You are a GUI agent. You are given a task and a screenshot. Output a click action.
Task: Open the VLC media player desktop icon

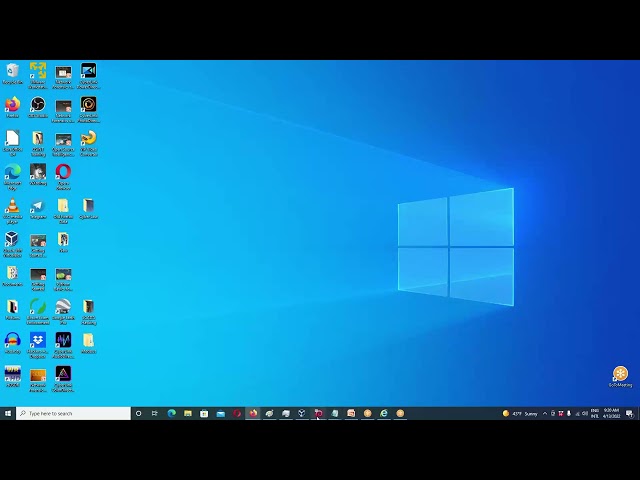[x=12, y=211]
